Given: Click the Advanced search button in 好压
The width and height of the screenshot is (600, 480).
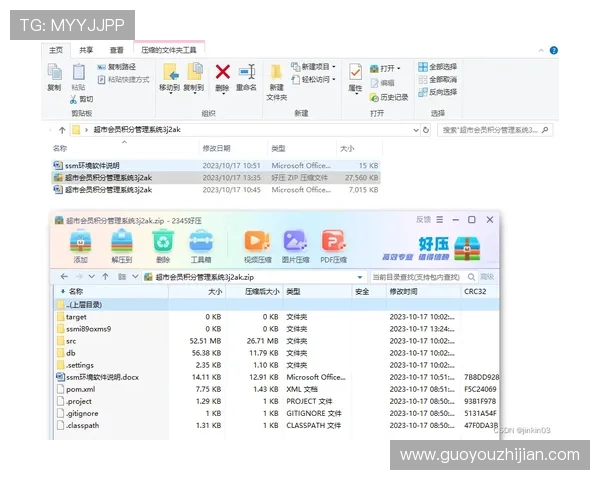Looking at the screenshot, I should 487,277.
